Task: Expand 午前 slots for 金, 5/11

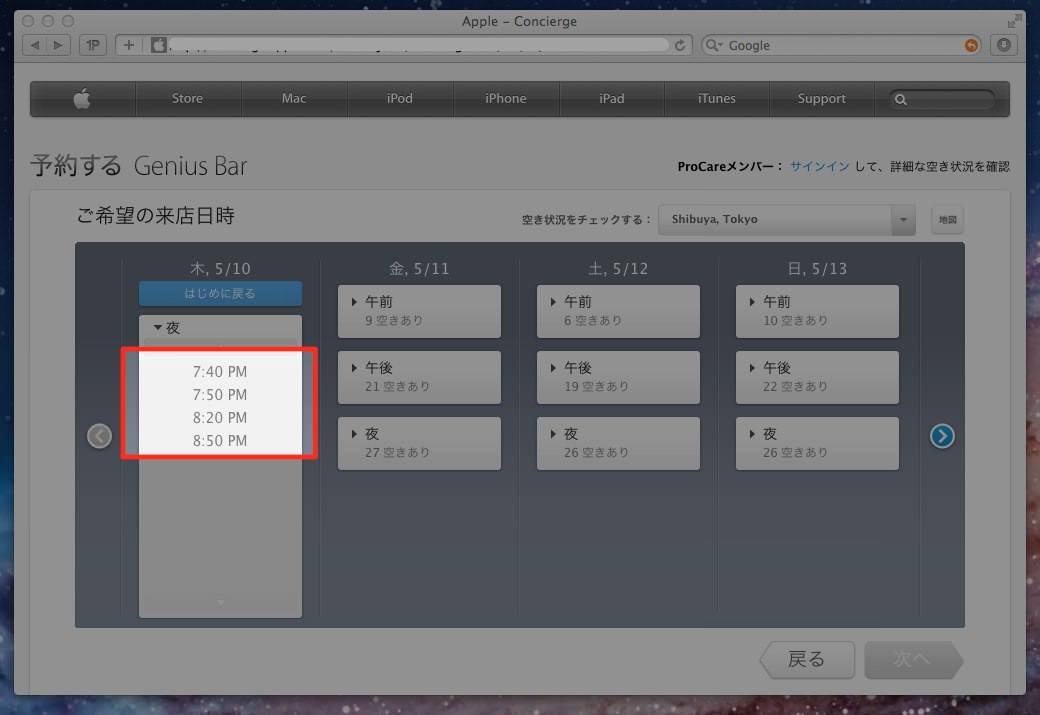Action: coord(419,311)
